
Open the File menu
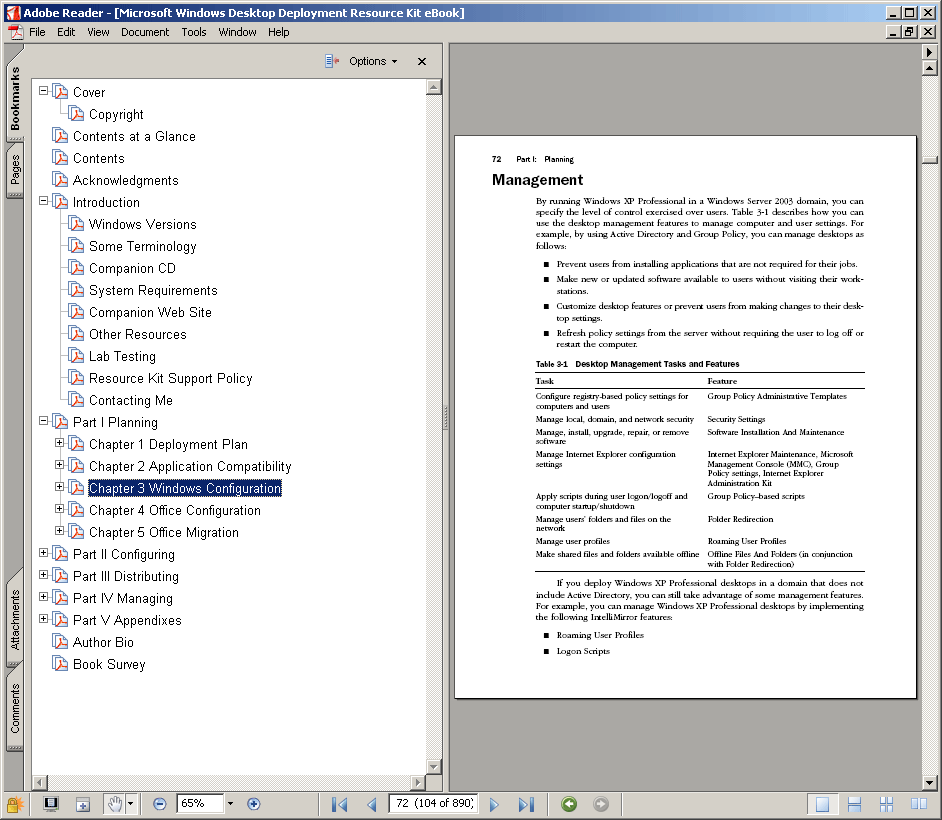coord(37,32)
